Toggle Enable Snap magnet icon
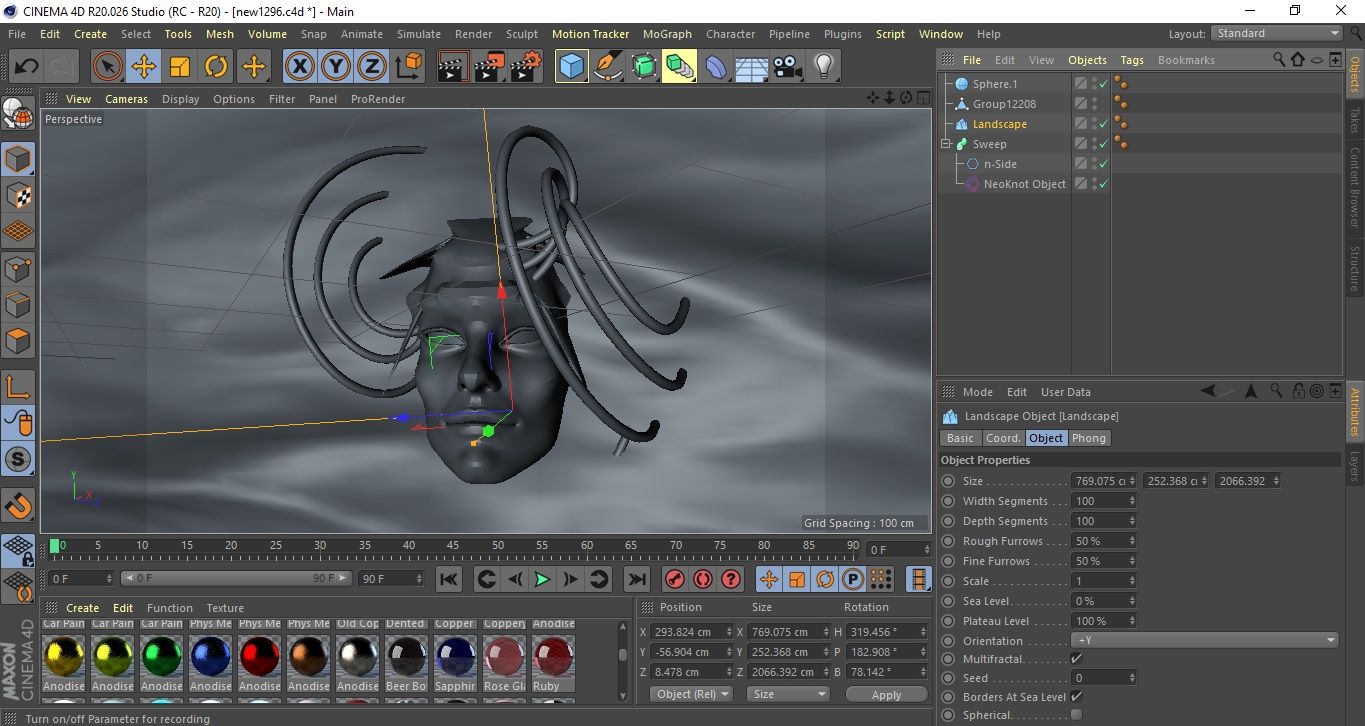The height and width of the screenshot is (726, 1365). [18, 505]
